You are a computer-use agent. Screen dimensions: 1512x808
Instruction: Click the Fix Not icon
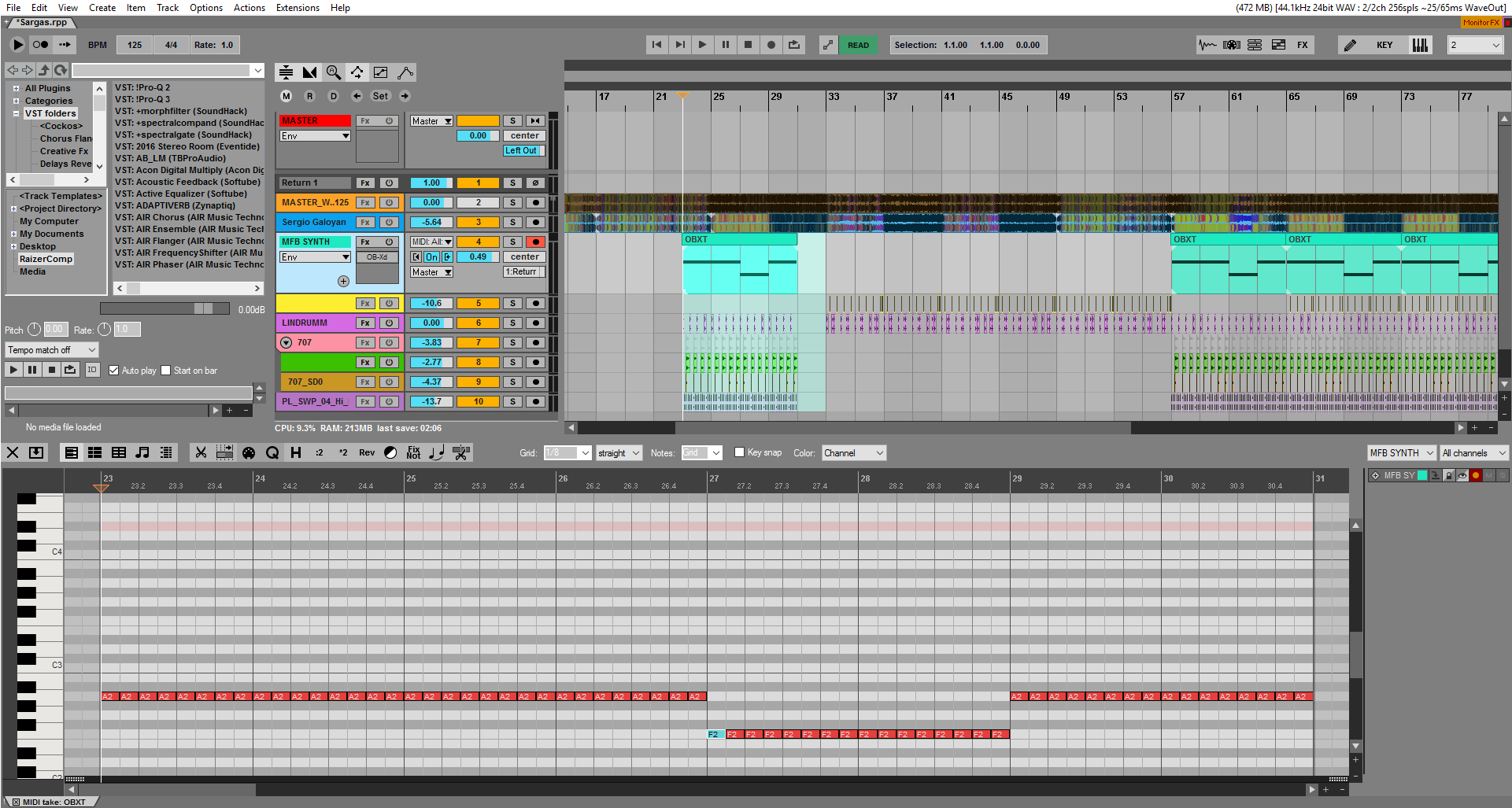[x=414, y=452]
